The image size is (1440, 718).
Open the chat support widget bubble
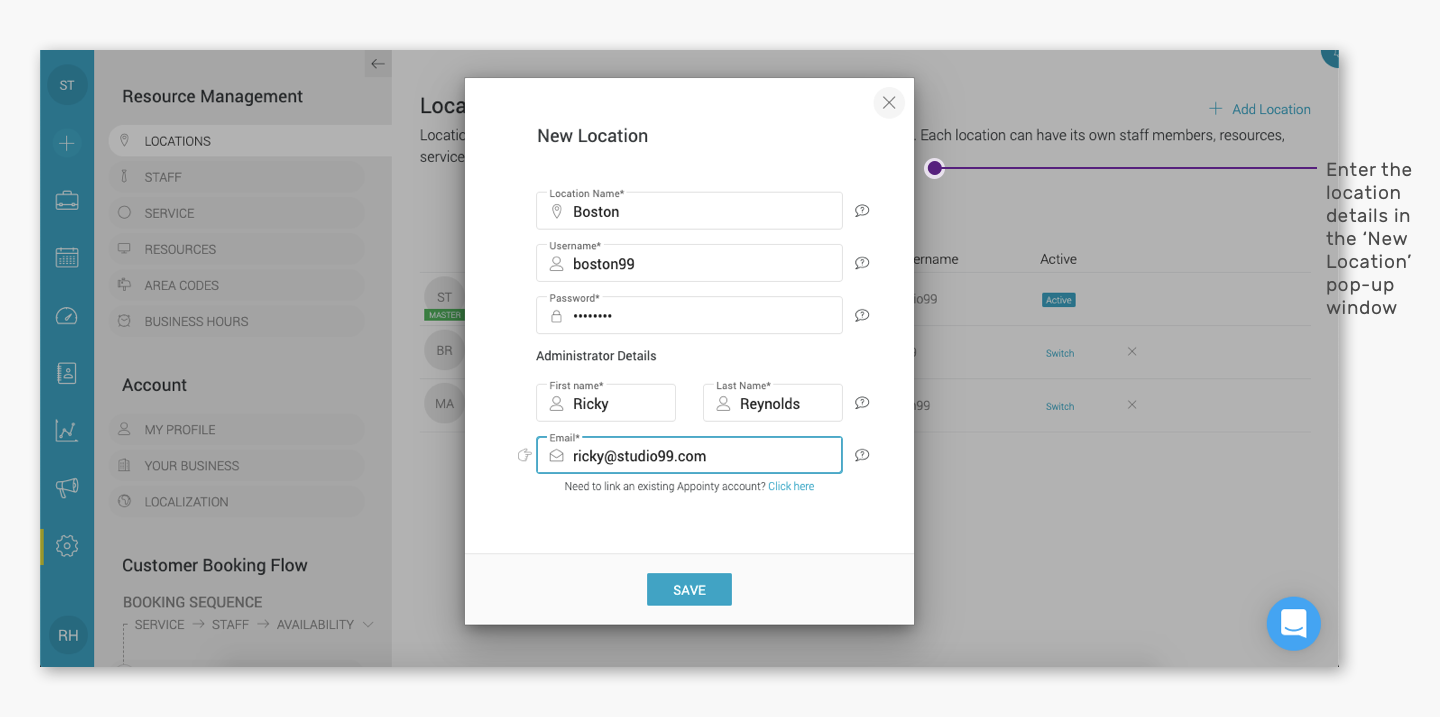tap(1294, 624)
